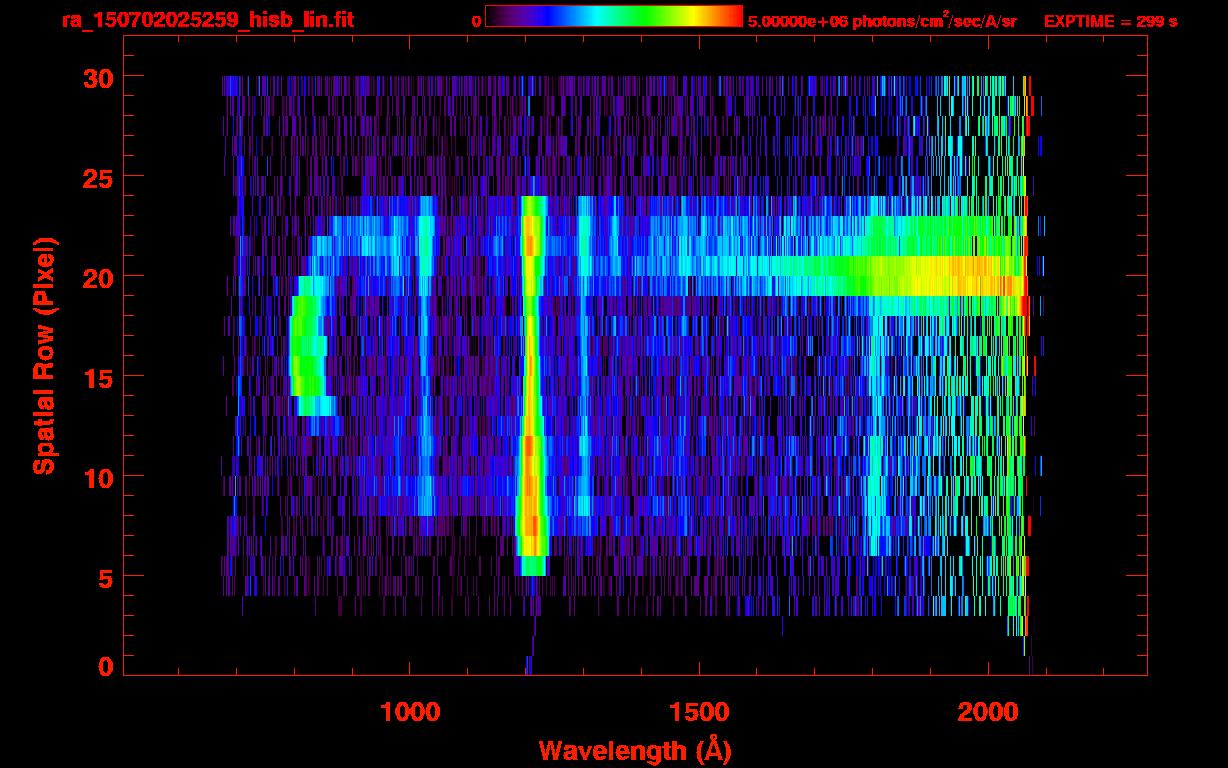Click the y-axis tick label 0
1228x768 pixels.
pyautogui.click(x=104, y=667)
